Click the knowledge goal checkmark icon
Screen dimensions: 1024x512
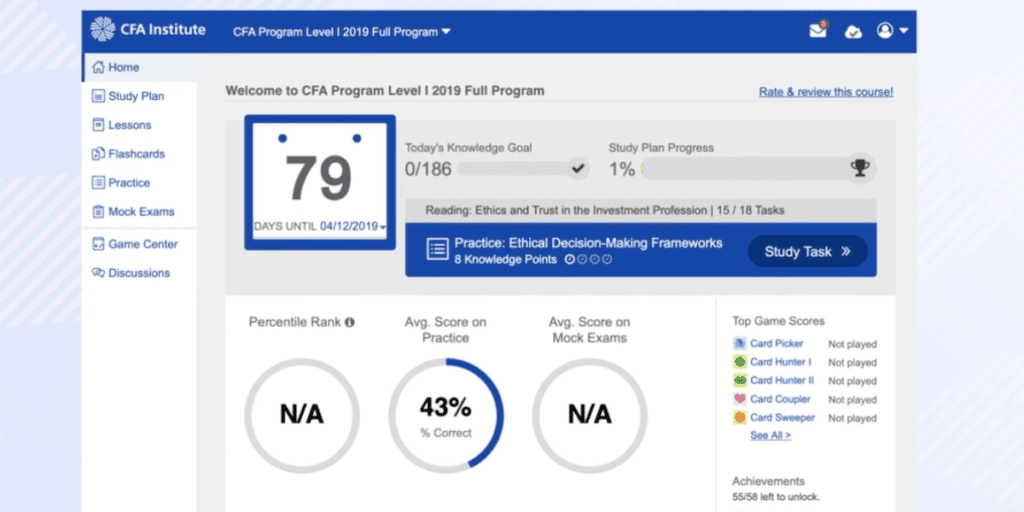pyautogui.click(x=578, y=169)
